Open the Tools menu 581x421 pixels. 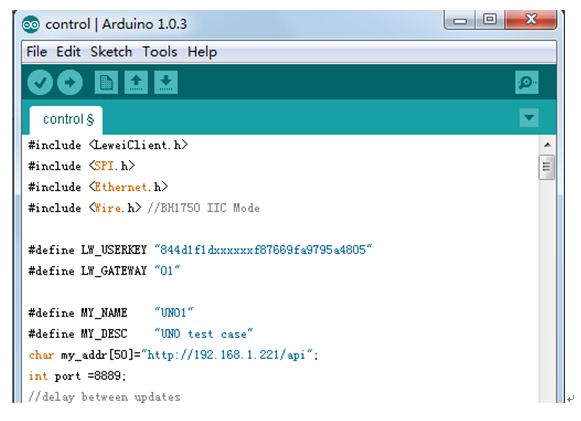(x=160, y=52)
